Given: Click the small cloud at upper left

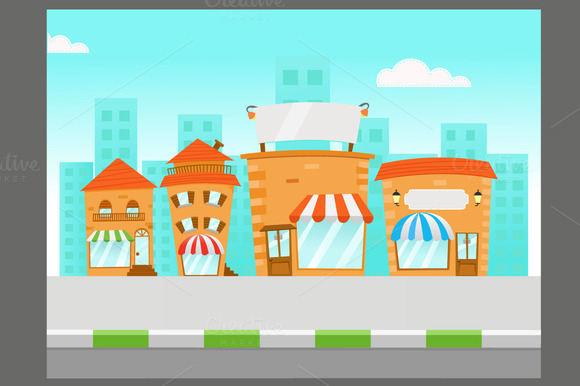Looking at the screenshot, I should [x=68, y=44].
